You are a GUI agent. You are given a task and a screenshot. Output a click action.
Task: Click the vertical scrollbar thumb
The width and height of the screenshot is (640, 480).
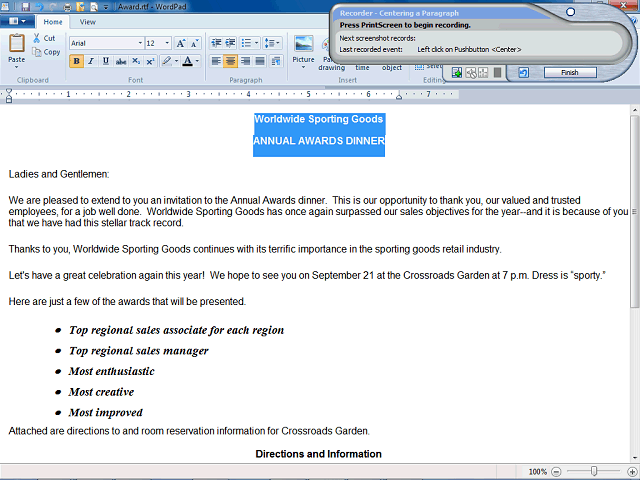click(634, 211)
